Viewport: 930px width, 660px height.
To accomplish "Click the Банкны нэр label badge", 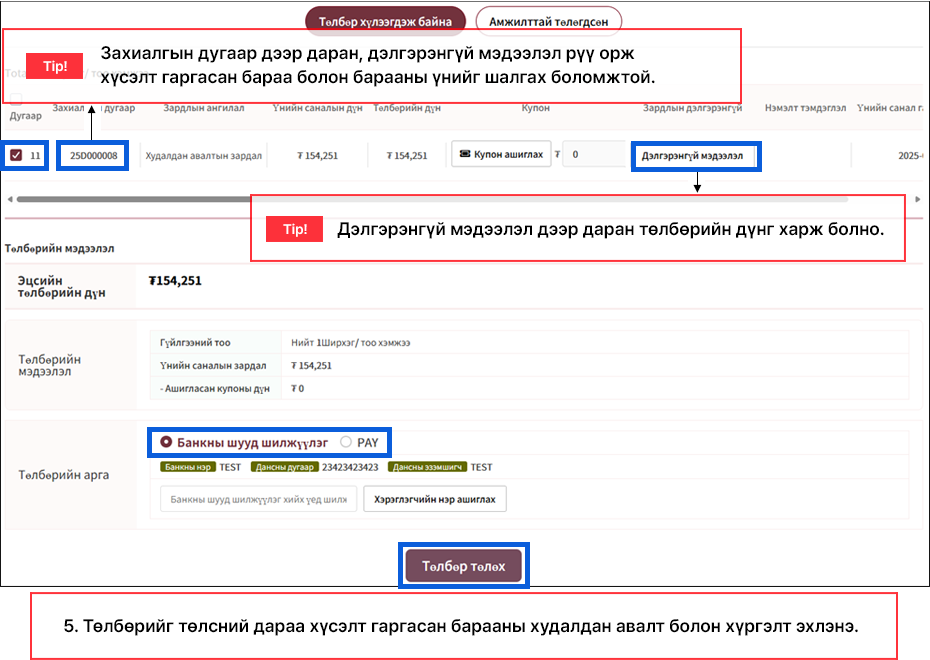I will point(188,467).
